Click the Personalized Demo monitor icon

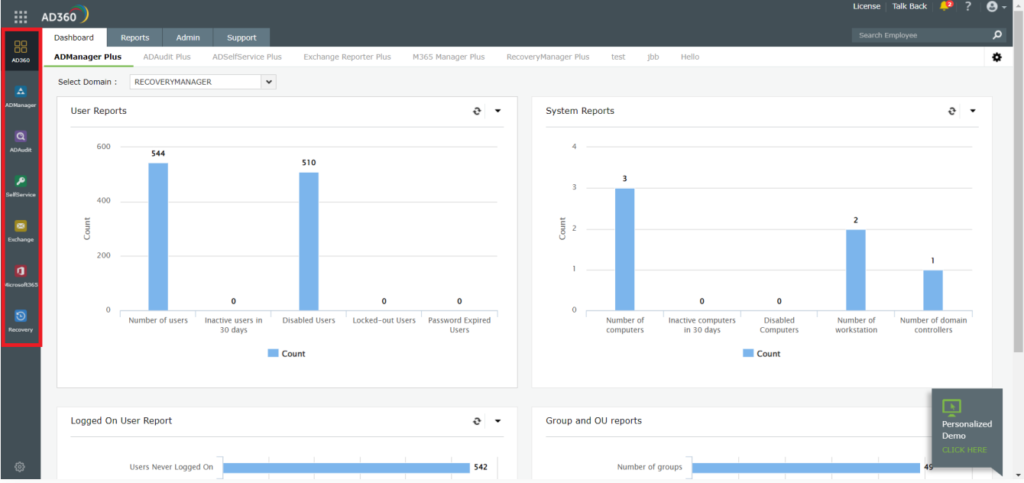click(952, 407)
